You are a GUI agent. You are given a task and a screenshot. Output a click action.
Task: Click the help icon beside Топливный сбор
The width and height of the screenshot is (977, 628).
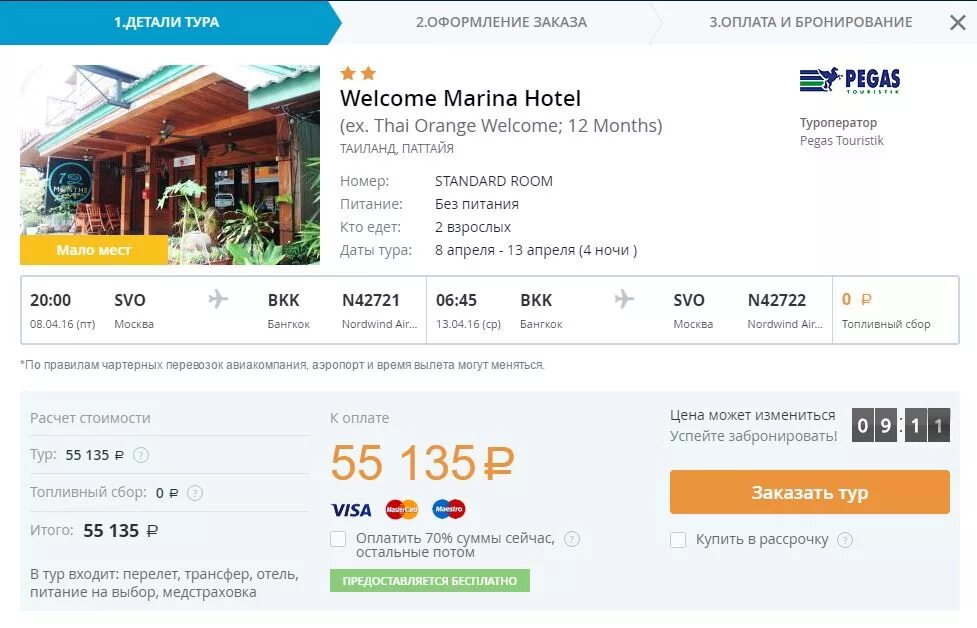pos(195,492)
